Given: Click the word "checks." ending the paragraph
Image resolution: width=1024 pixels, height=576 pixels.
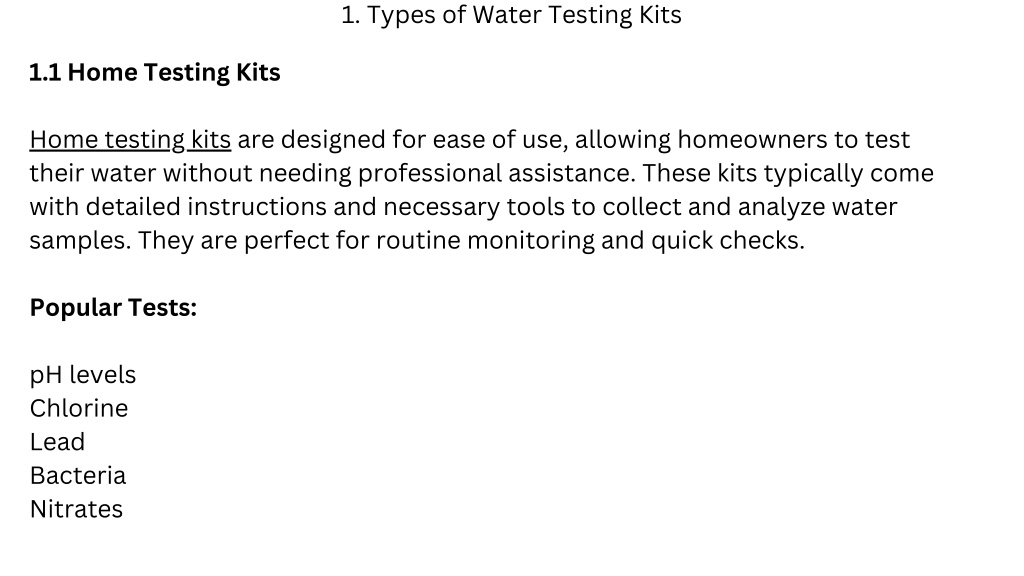Looking at the screenshot, I should [x=762, y=241].
